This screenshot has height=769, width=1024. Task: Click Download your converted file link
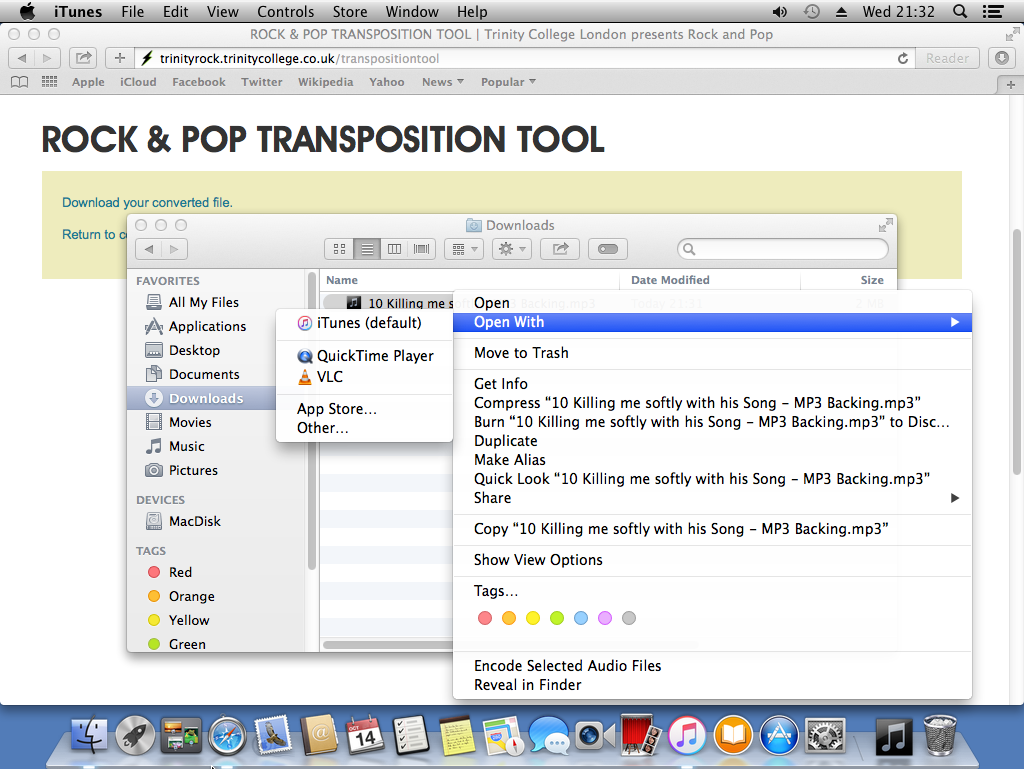pyautogui.click(x=147, y=202)
